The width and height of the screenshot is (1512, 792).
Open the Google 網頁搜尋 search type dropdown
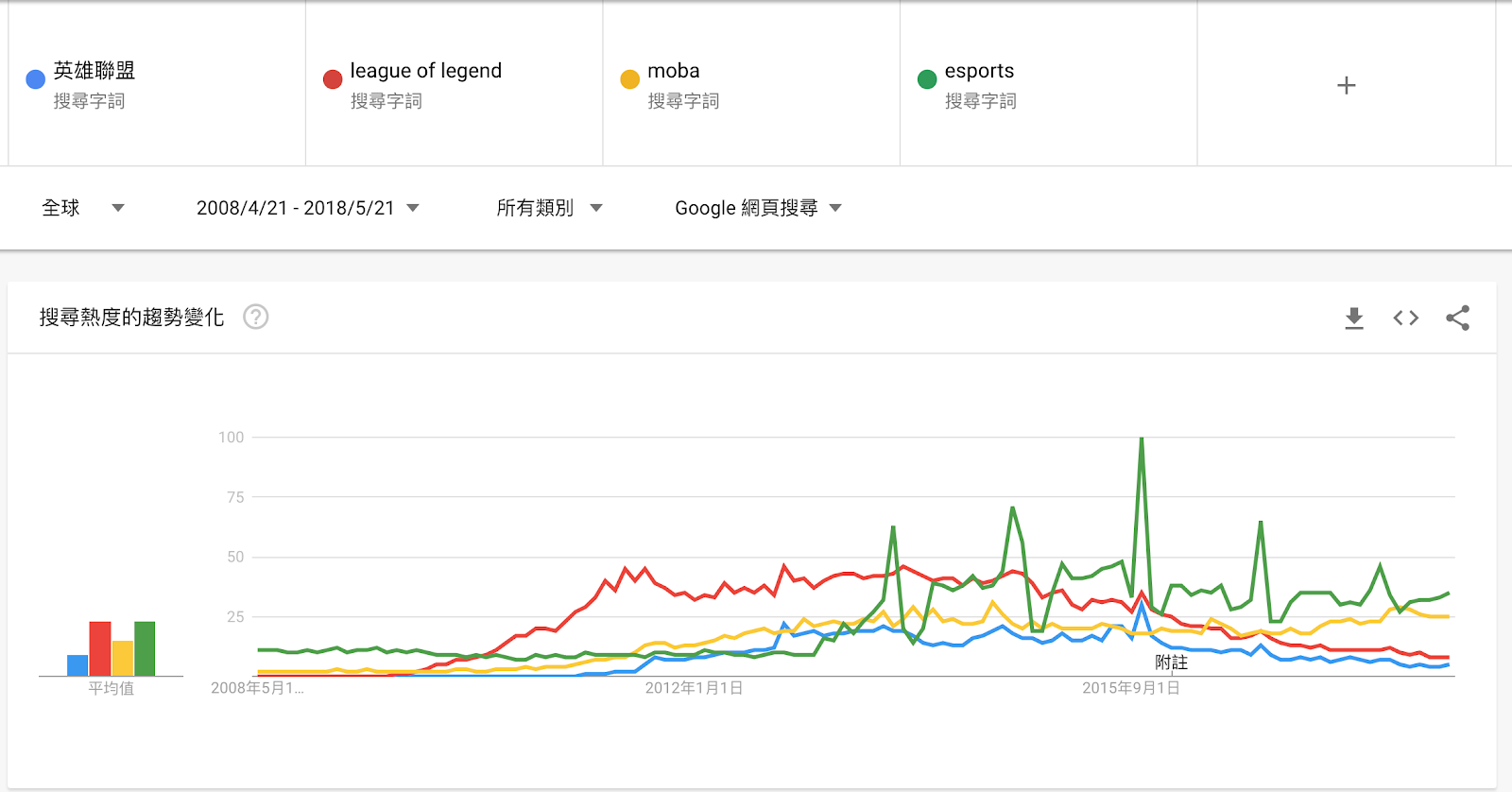(x=758, y=208)
